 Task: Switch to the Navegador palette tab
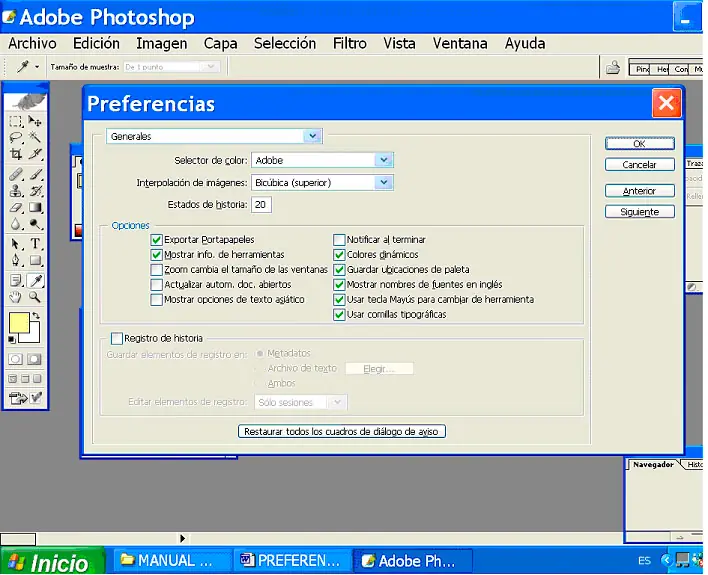click(x=653, y=464)
